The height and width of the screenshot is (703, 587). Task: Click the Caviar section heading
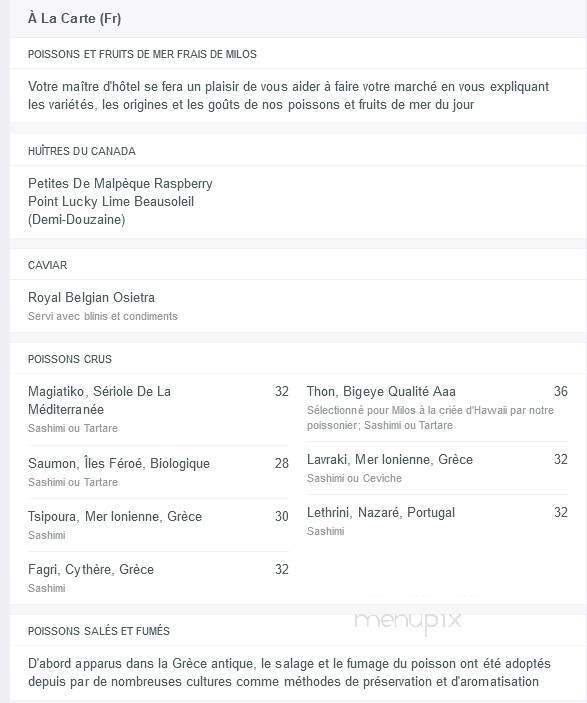[x=48, y=265]
